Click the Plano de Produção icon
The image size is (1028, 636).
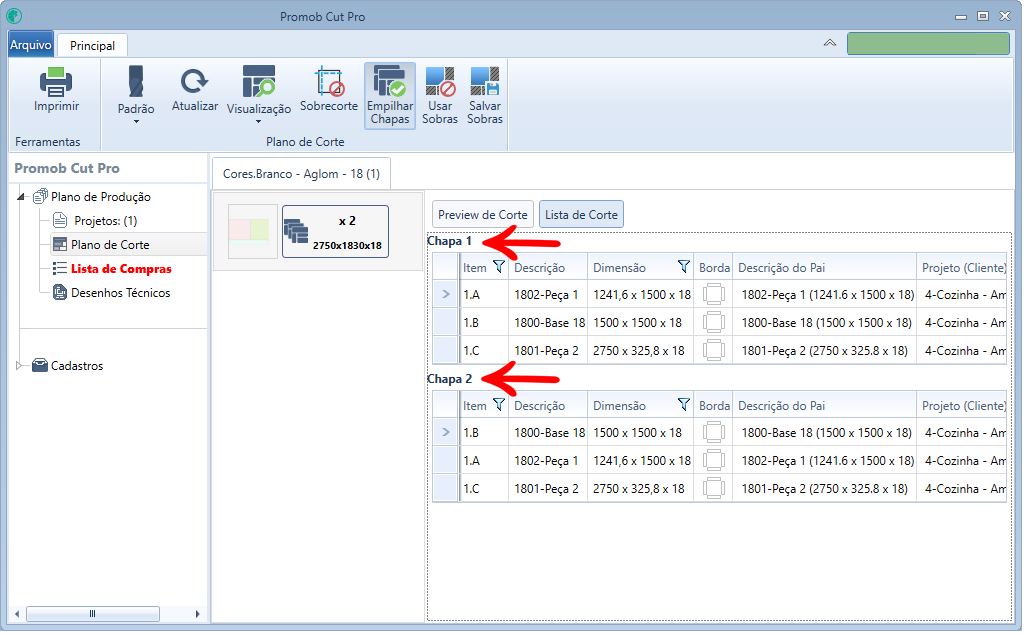tap(41, 196)
